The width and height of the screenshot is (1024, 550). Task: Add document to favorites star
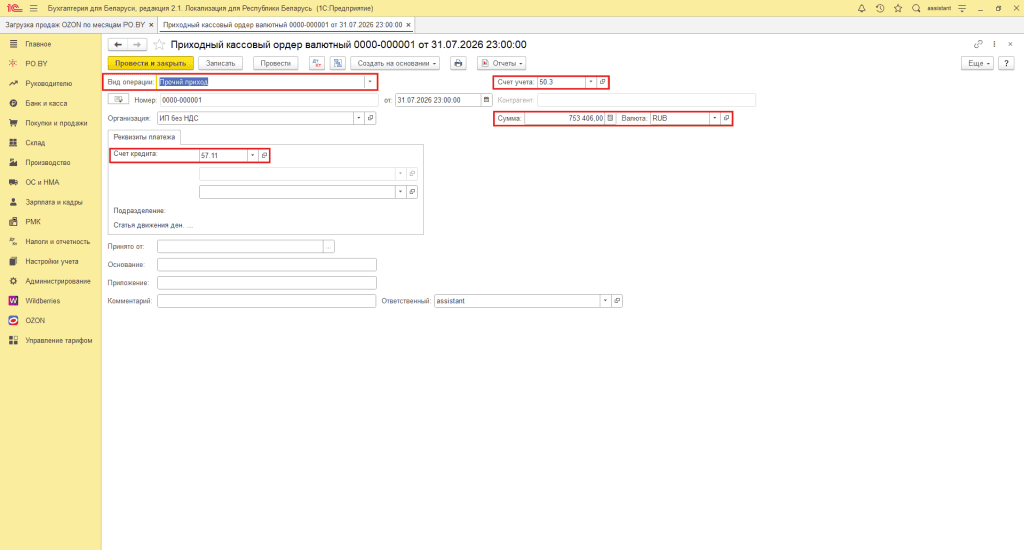tap(159, 44)
